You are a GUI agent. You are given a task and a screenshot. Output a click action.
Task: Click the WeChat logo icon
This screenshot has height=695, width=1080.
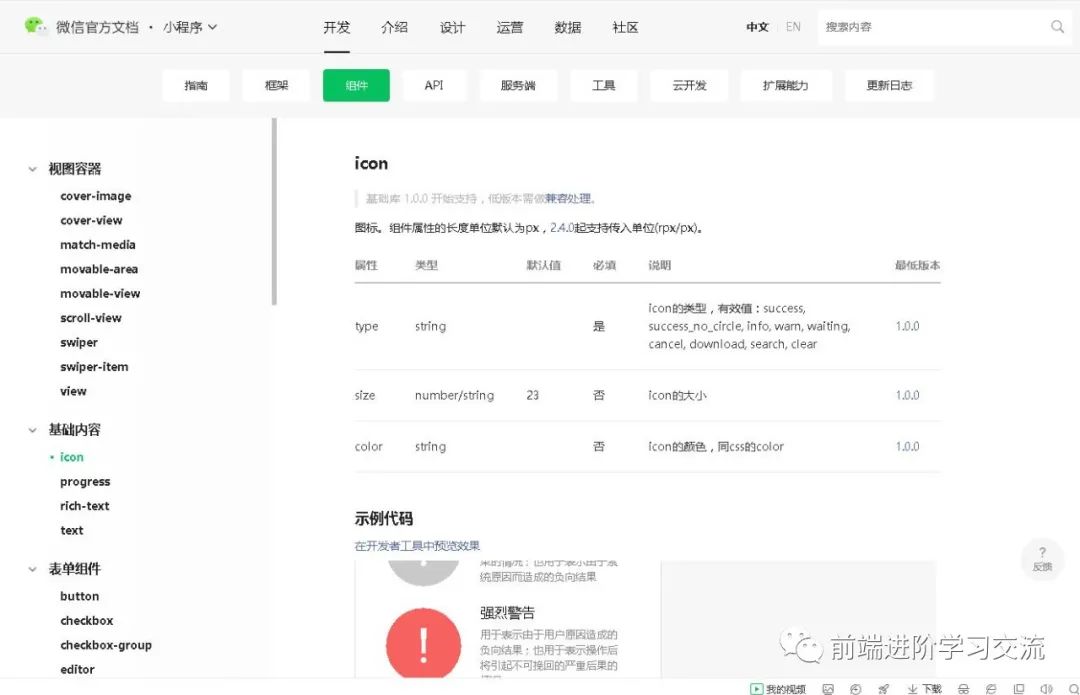(36, 27)
